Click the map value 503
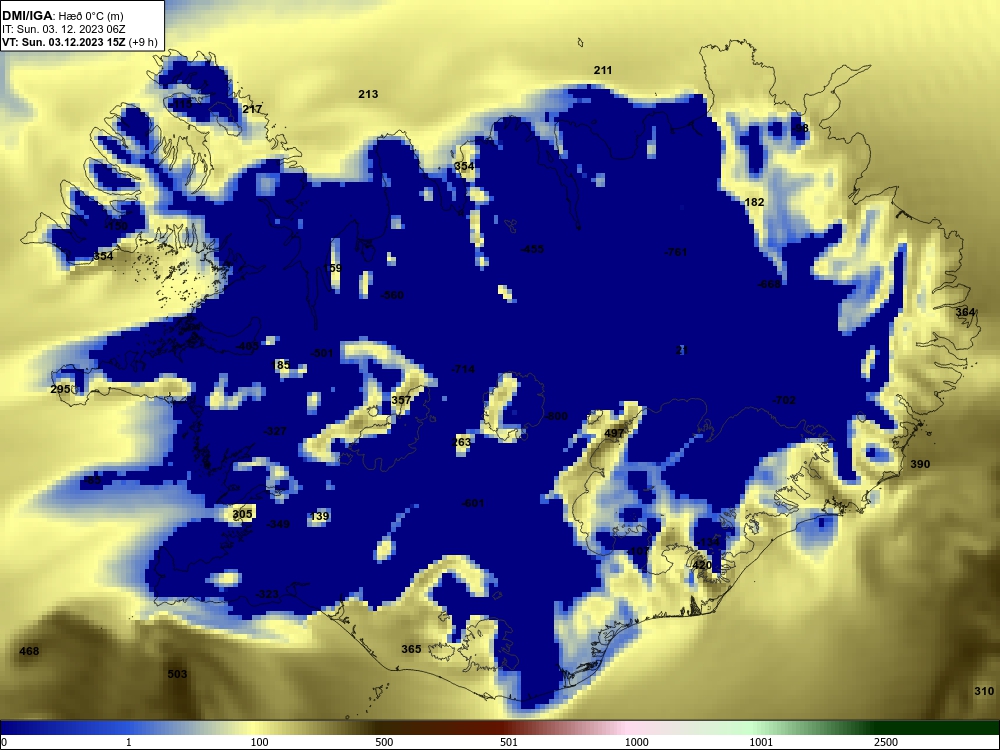 pyautogui.click(x=177, y=673)
